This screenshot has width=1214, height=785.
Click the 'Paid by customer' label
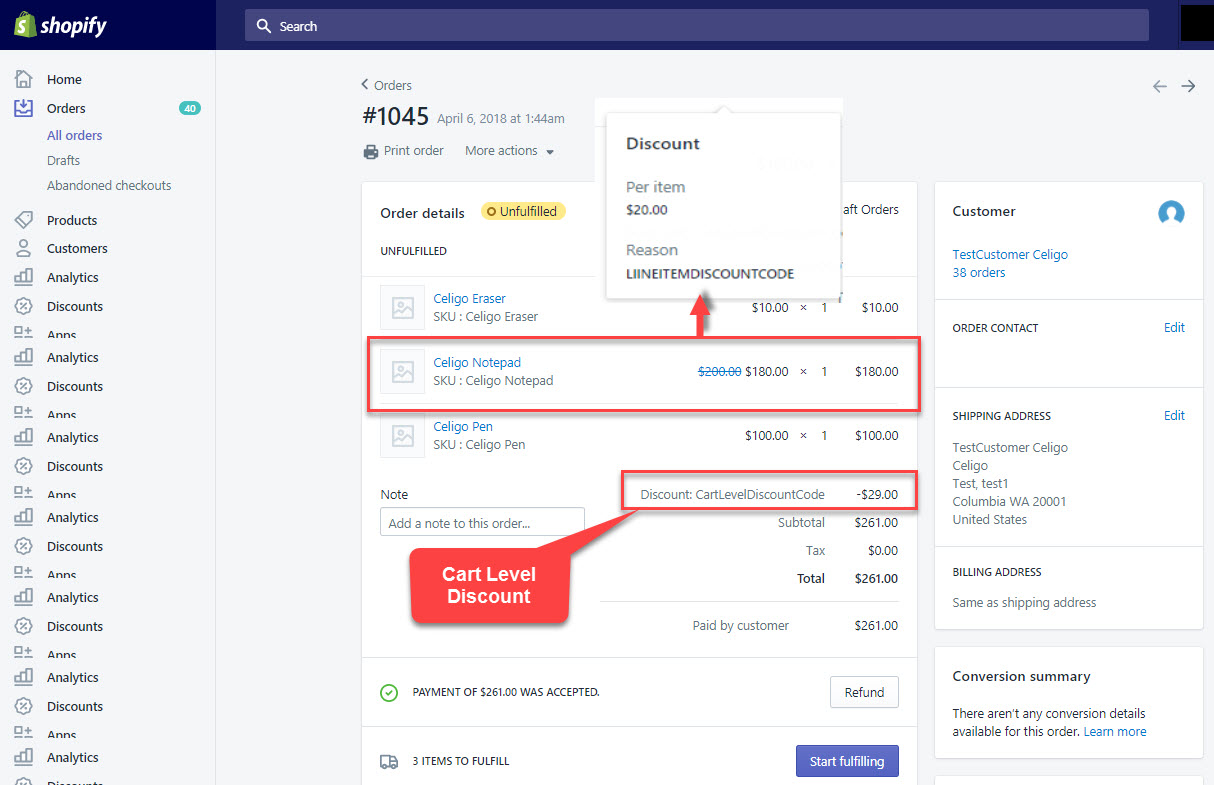click(741, 625)
